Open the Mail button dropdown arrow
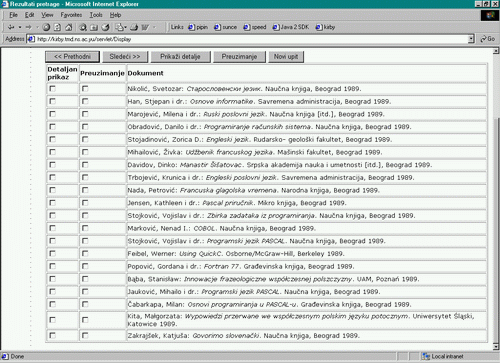 [125, 27]
